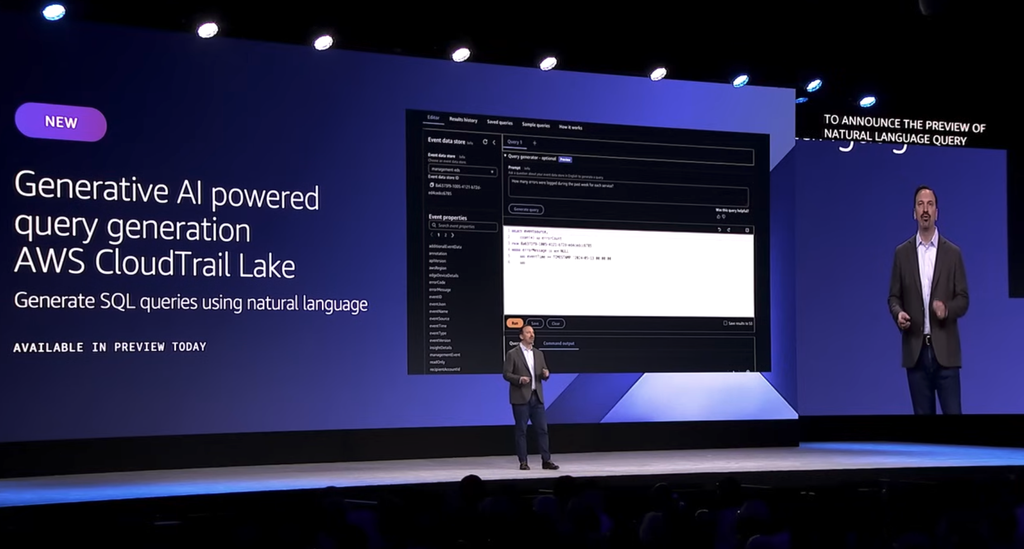Click the errorCode property
The width and height of the screenshot is (1024, 549).
point(437,283)
